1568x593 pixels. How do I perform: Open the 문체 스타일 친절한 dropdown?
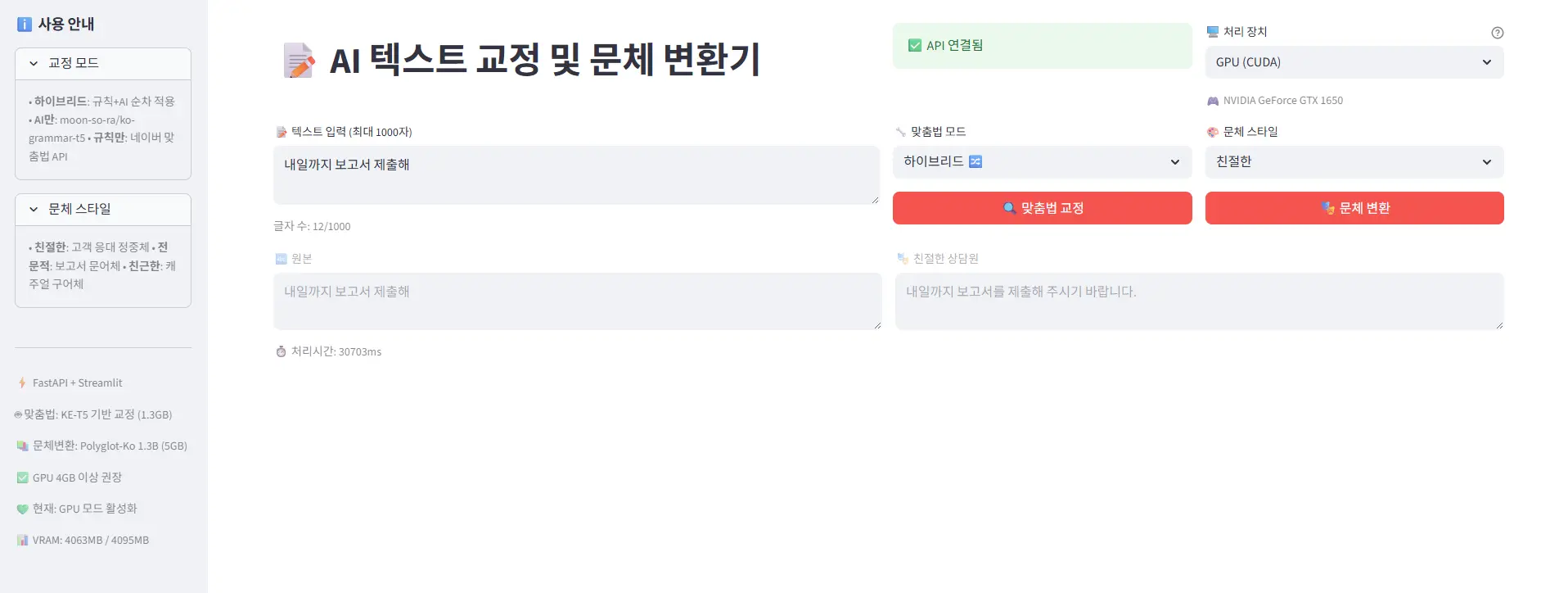coord(1354,162)
